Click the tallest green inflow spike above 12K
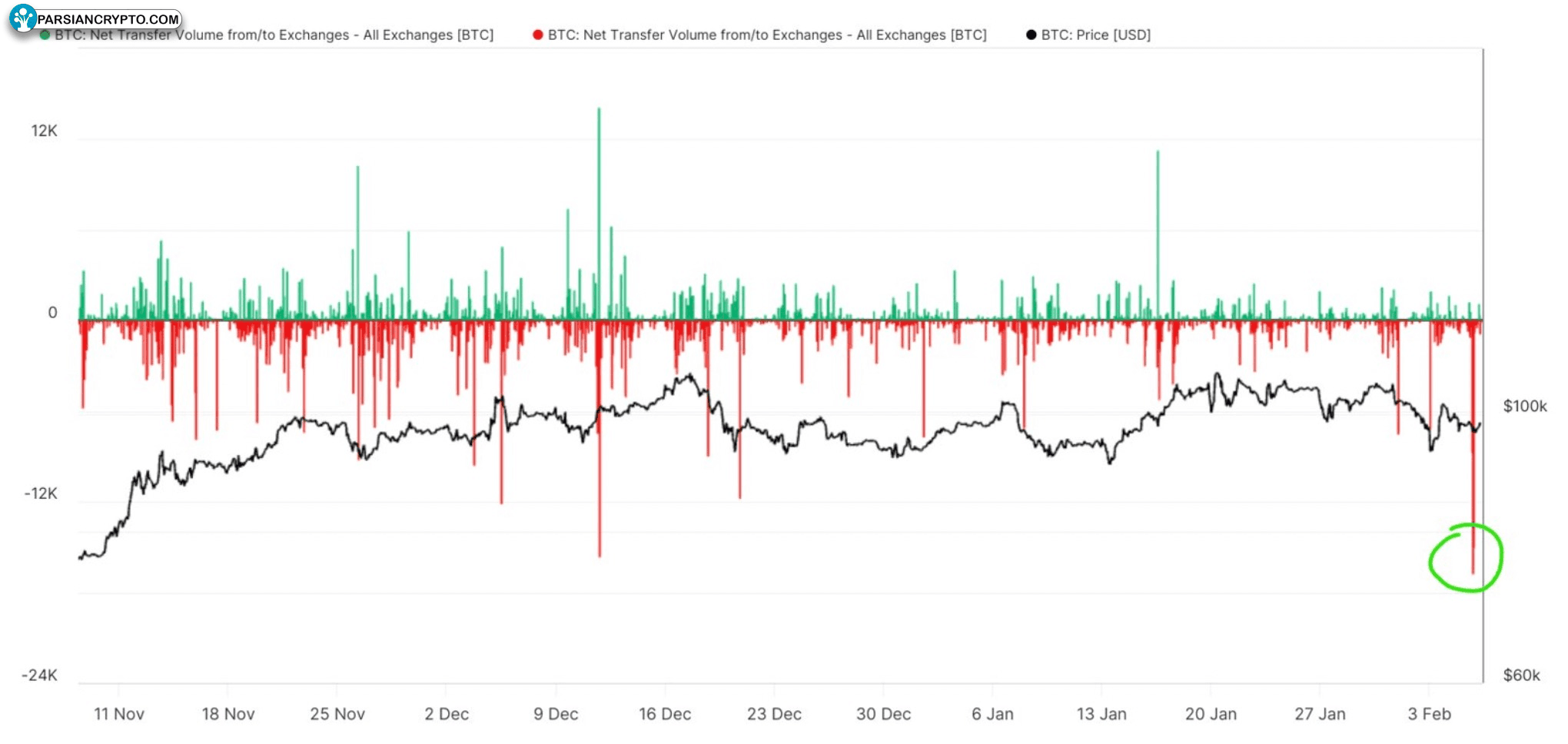The image size is (1568, 744). click(x=599, y=214)
